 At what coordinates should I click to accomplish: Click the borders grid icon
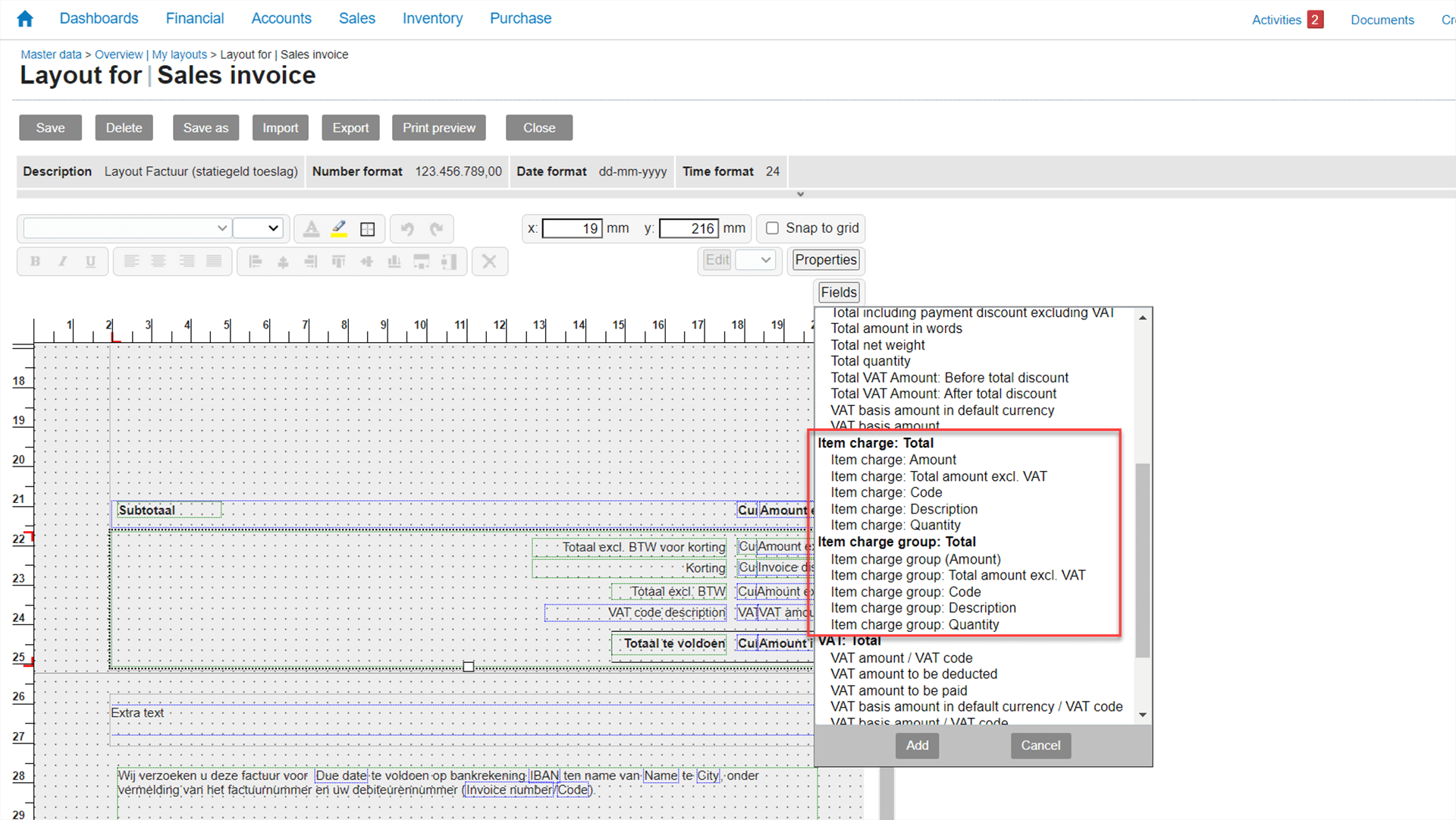pyautogui.click(x=368, y=229)
